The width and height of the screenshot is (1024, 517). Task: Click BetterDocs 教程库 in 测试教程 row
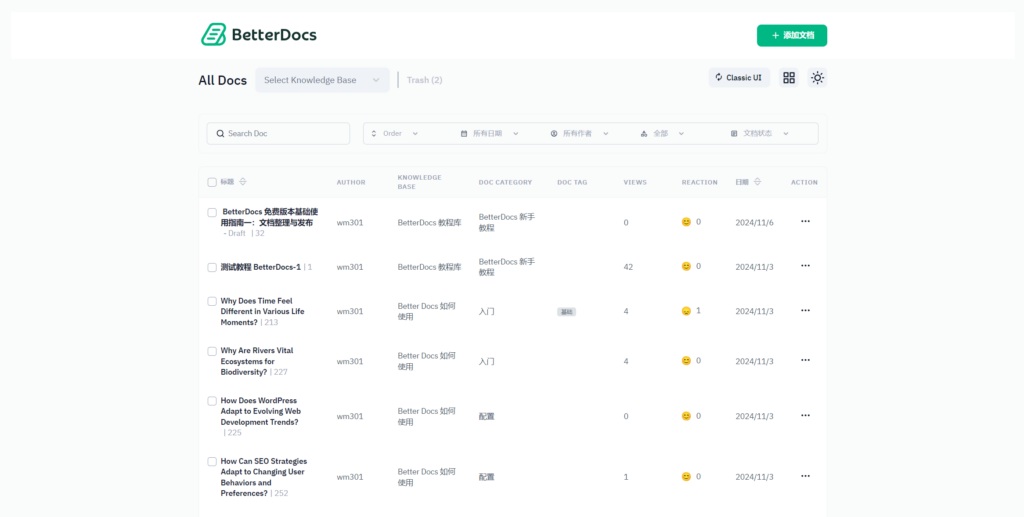click(429, 267)
